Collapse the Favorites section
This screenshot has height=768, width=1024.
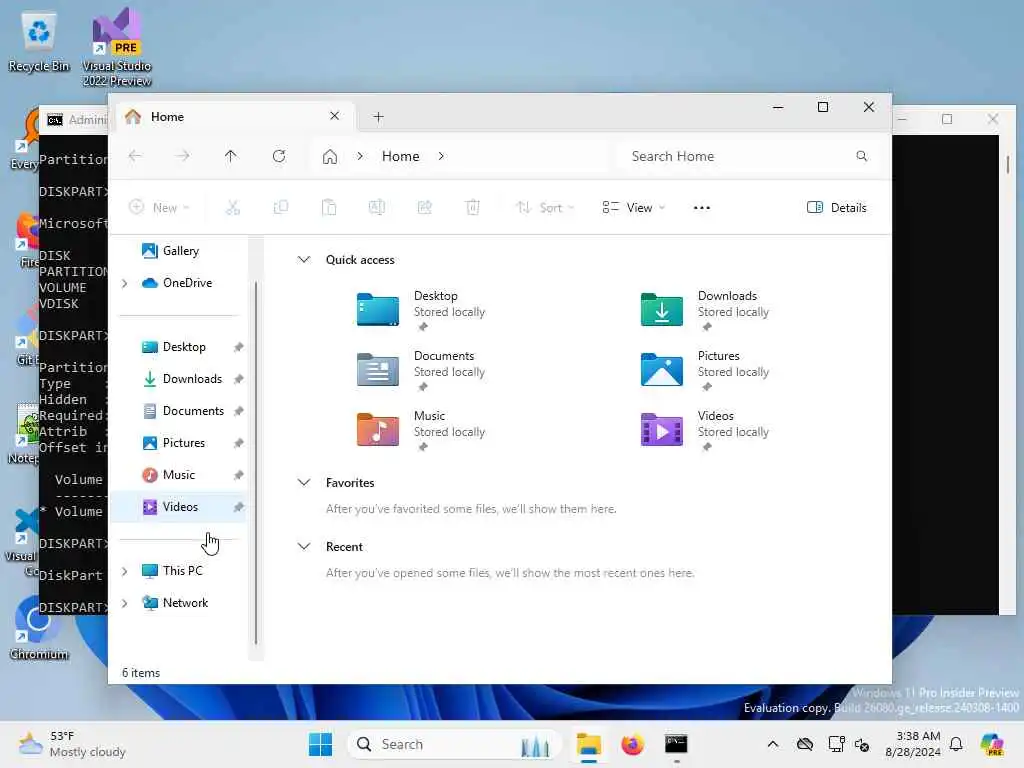304,483
